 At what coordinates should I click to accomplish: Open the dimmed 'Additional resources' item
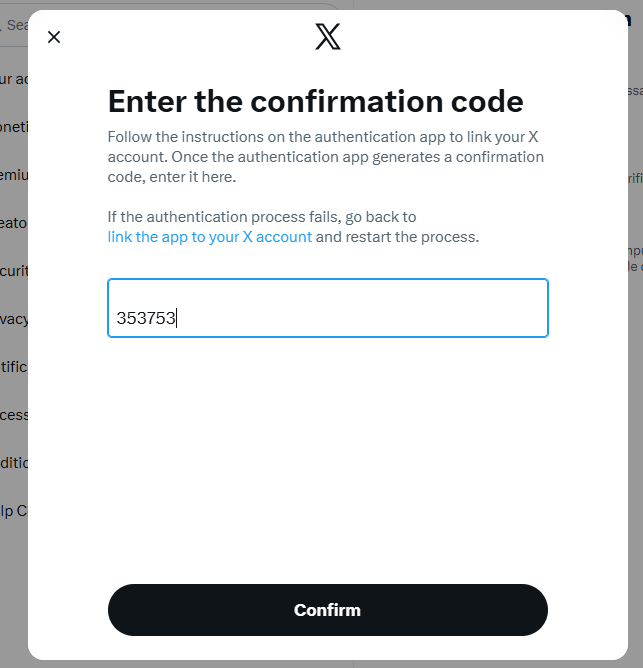point(14,463)
